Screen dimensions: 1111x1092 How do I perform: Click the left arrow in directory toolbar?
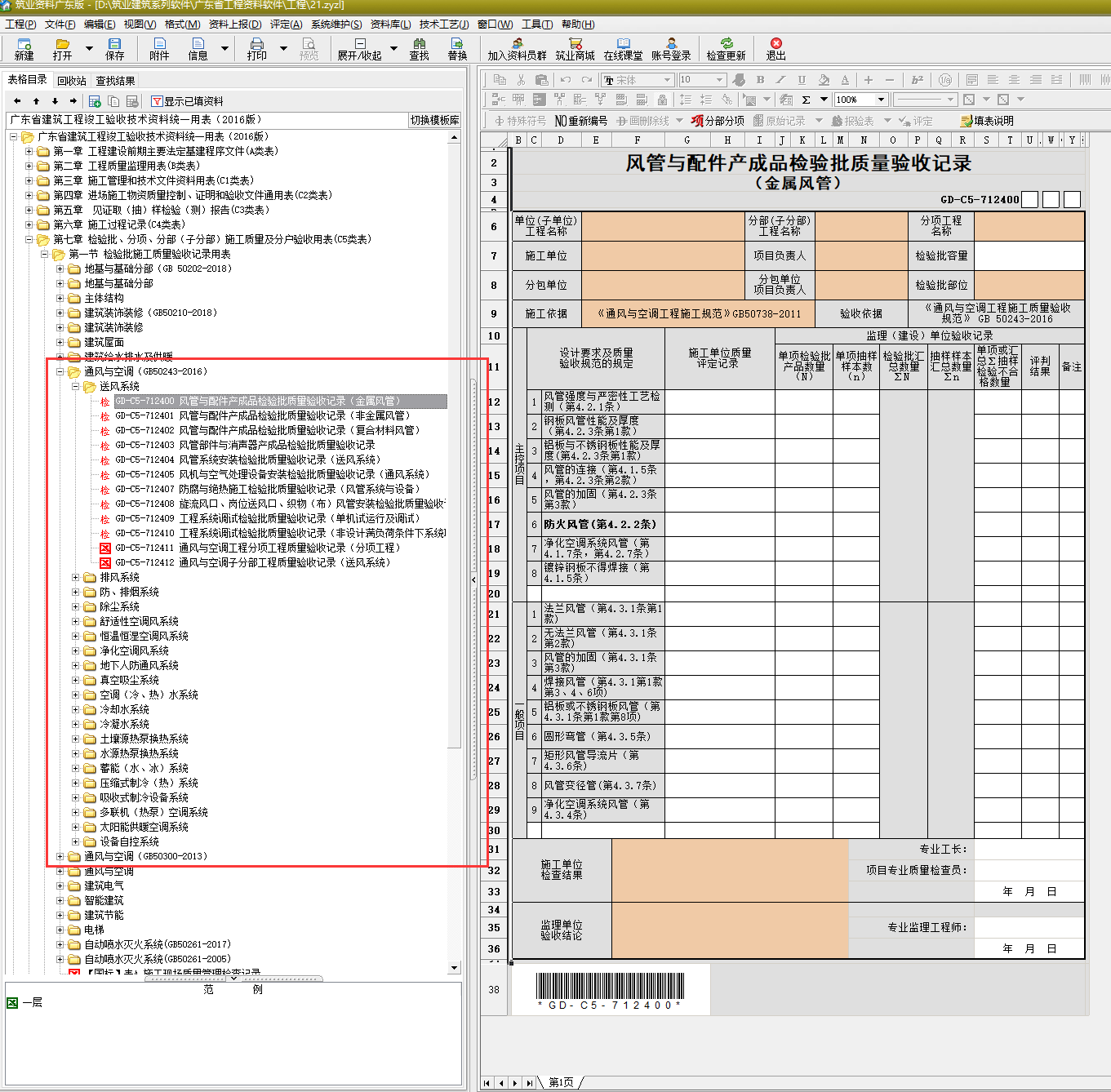click(x=17, y=101)
